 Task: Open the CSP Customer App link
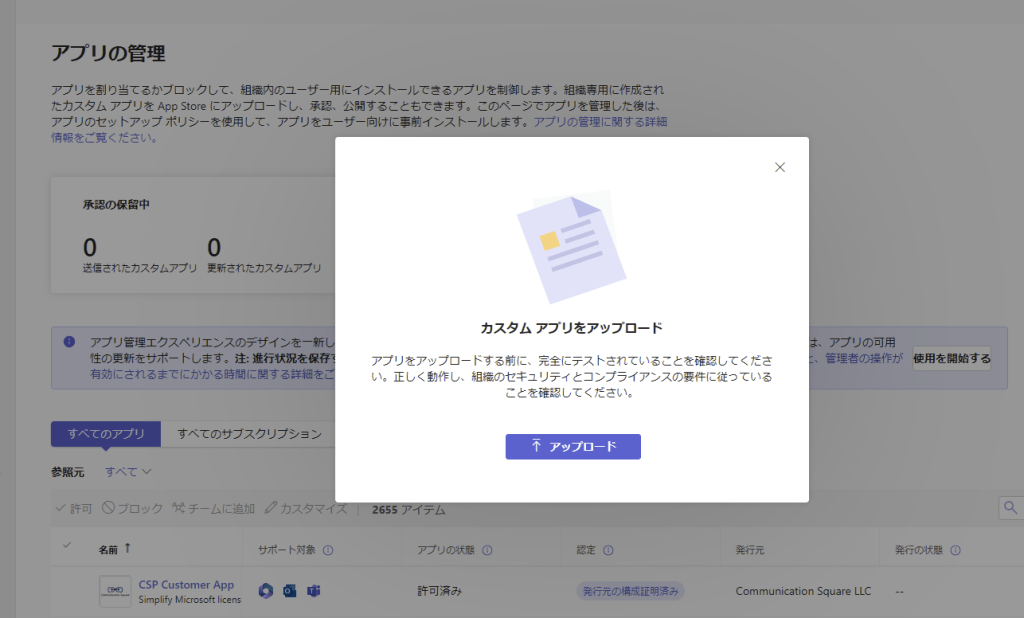pos(186,585)
